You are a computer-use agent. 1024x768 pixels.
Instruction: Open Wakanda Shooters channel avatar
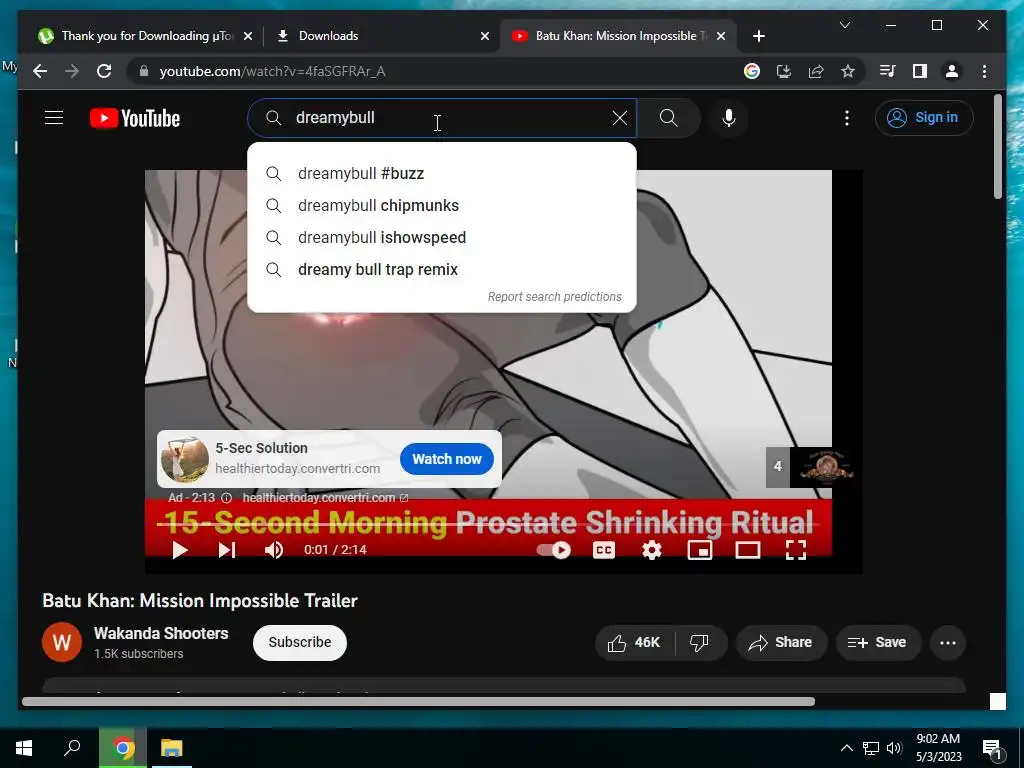pyautogui.click(x=62, y=642)
